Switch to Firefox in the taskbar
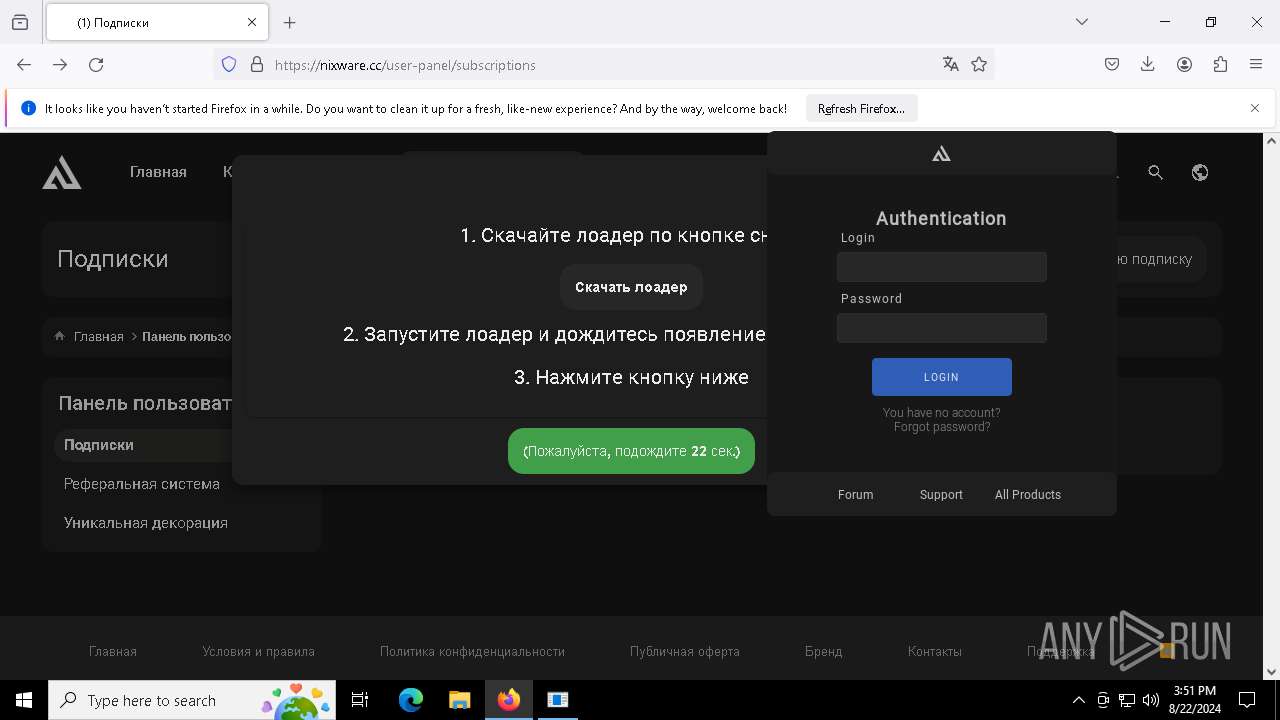1280x720 pixels. pos(509,700)
